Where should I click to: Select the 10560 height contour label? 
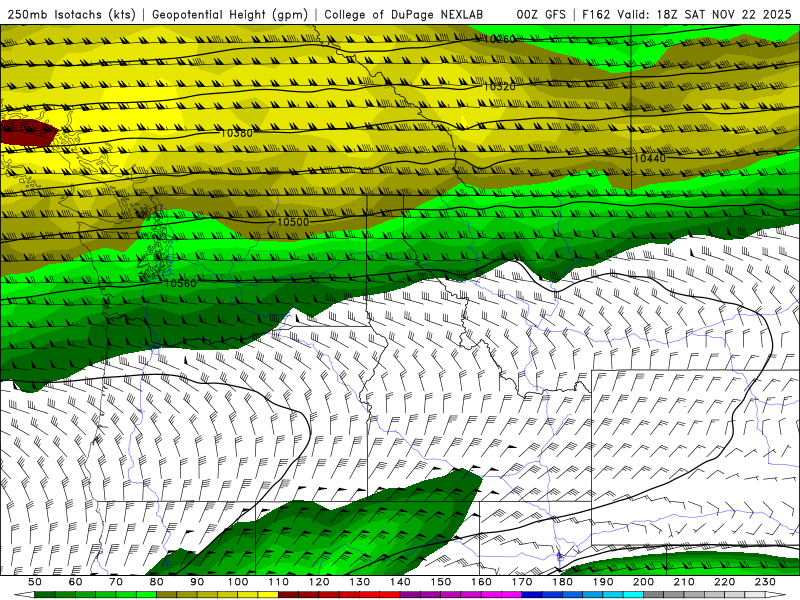pyautogui.click(x=181, y=283)
